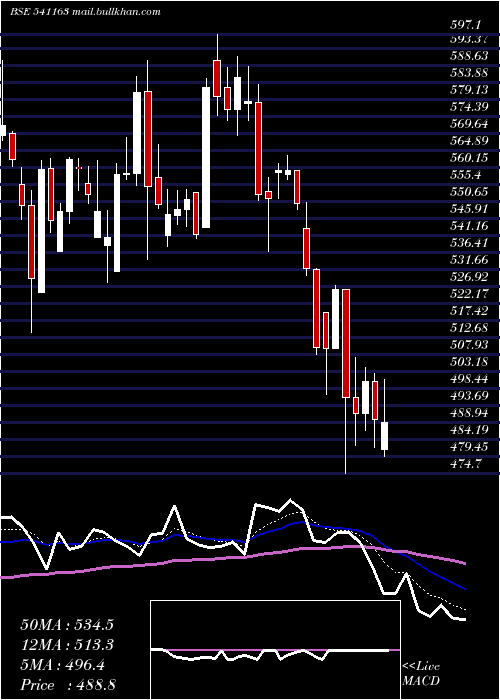
Task: Click the 550.65 price axis label
Action: click(x=468, y=192)
